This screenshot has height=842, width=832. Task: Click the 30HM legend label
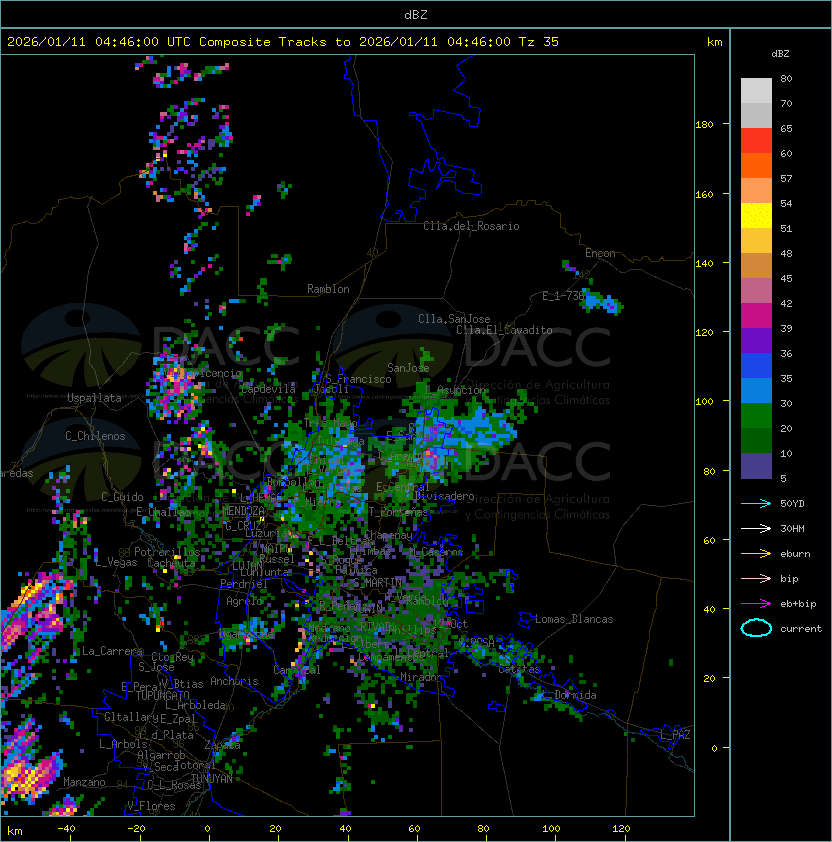(792, 529)
